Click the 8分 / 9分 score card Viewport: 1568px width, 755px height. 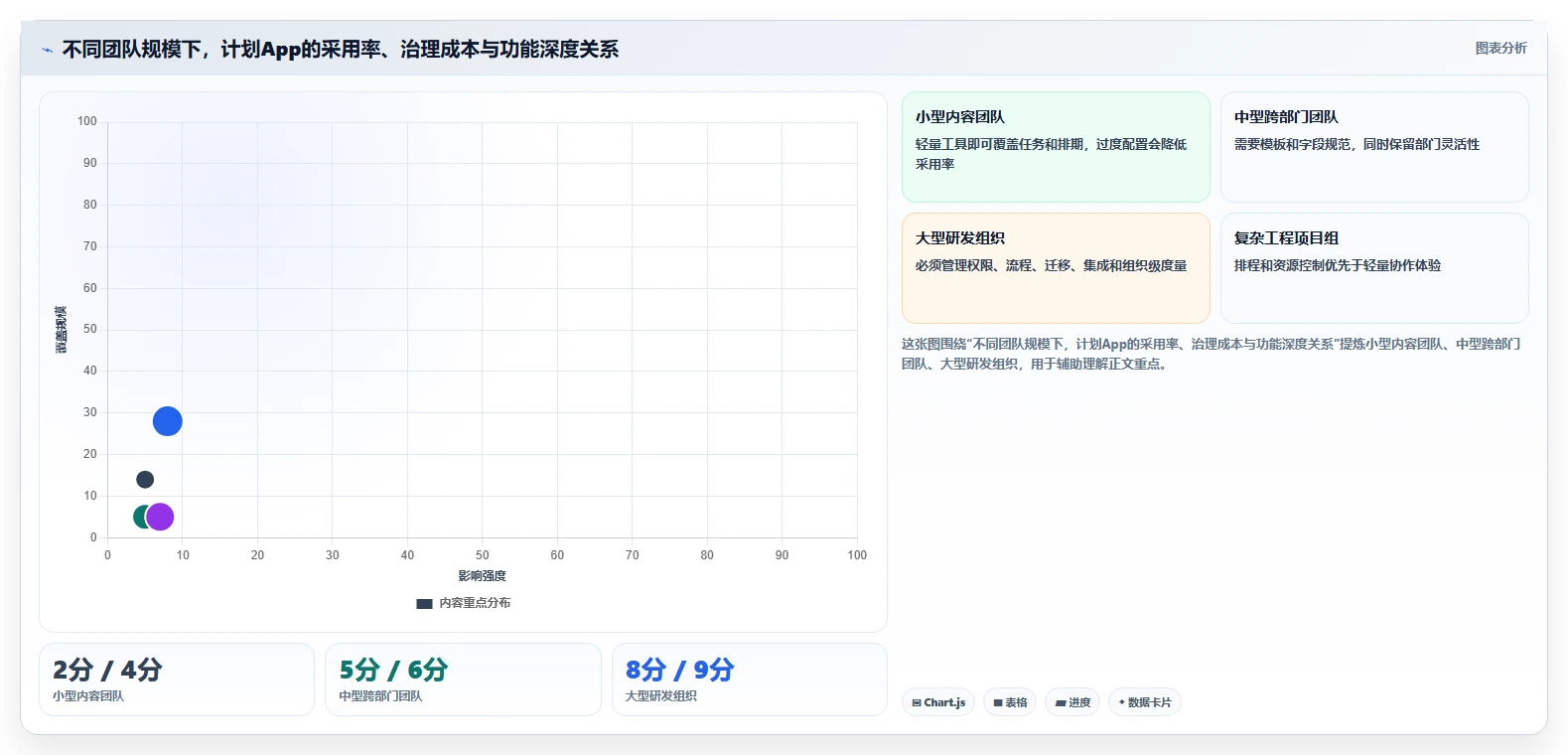[750, 679]
